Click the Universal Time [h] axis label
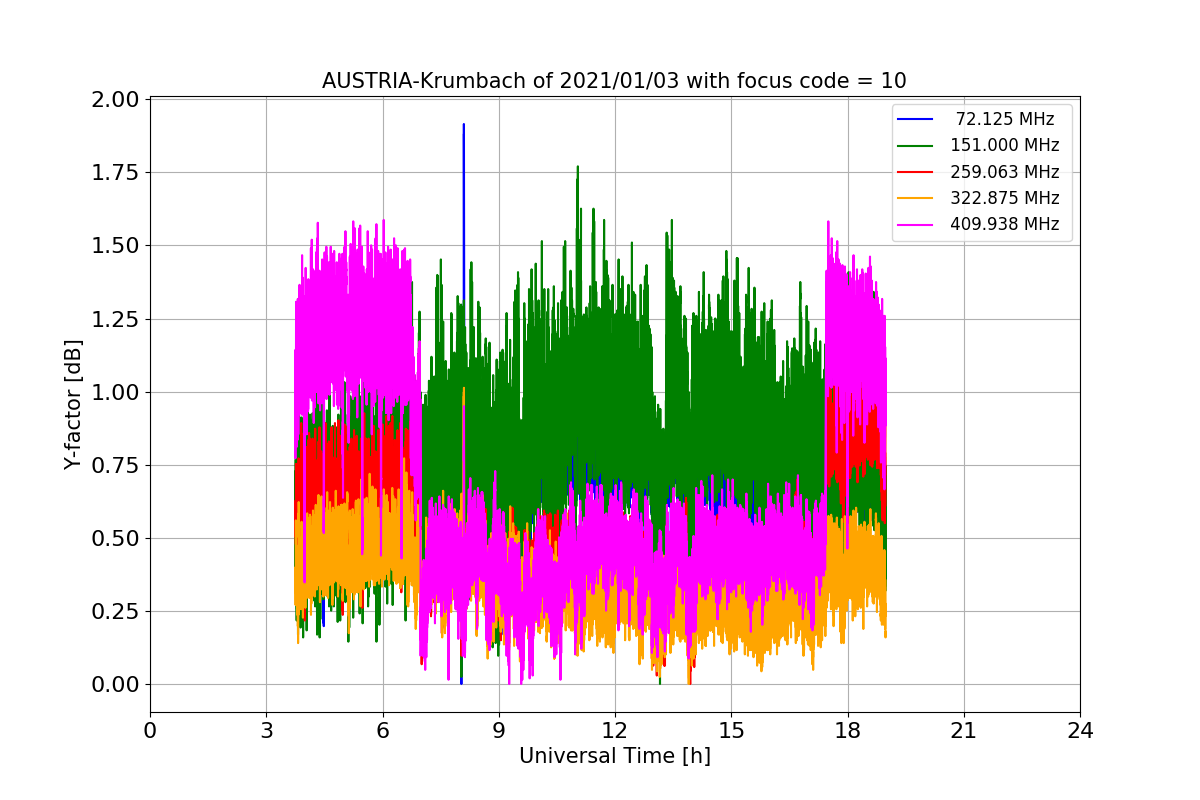1200x800 pixels. (614, 756)
